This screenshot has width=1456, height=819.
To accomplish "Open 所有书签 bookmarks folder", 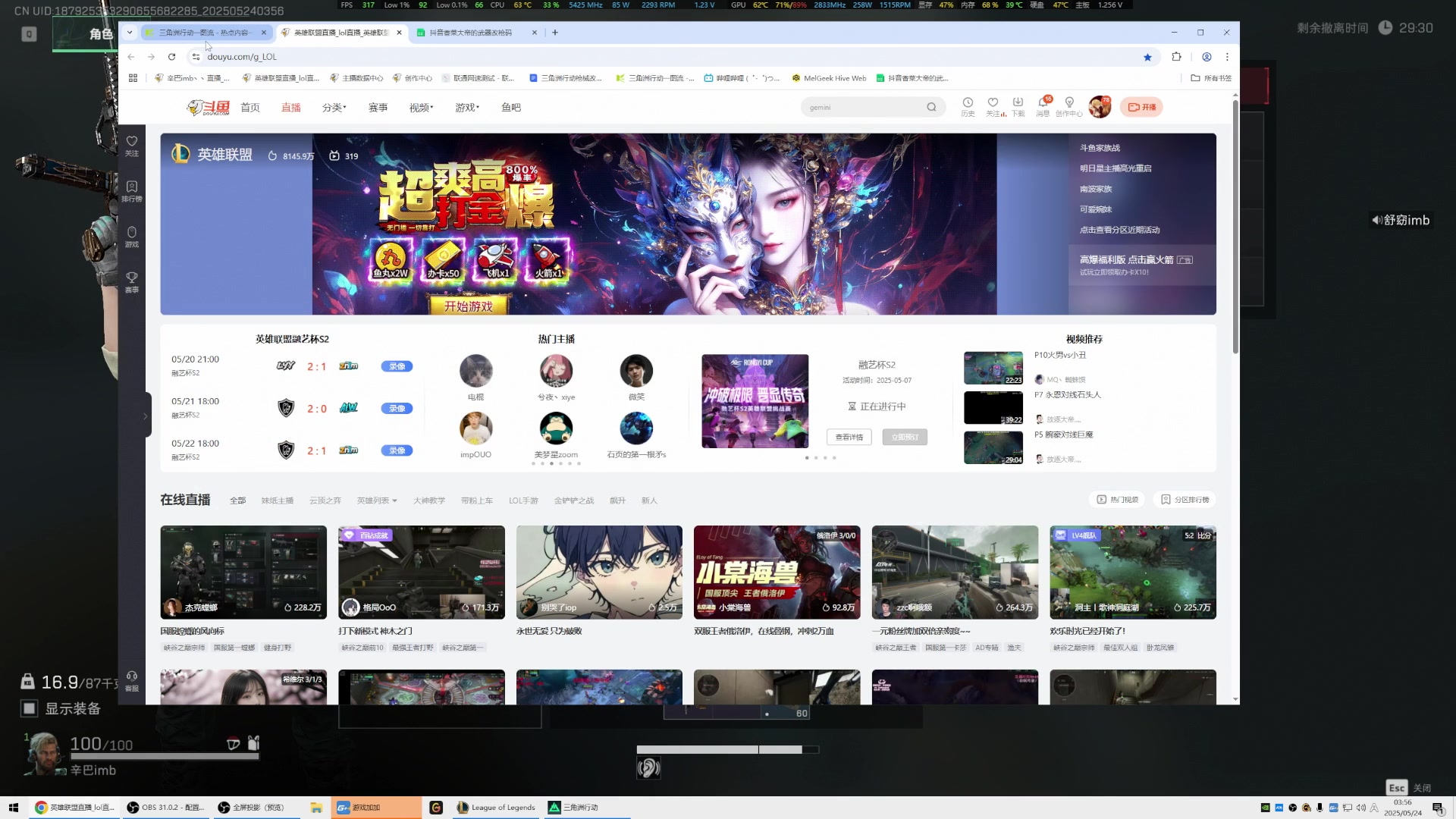I will coord(1211,78).
